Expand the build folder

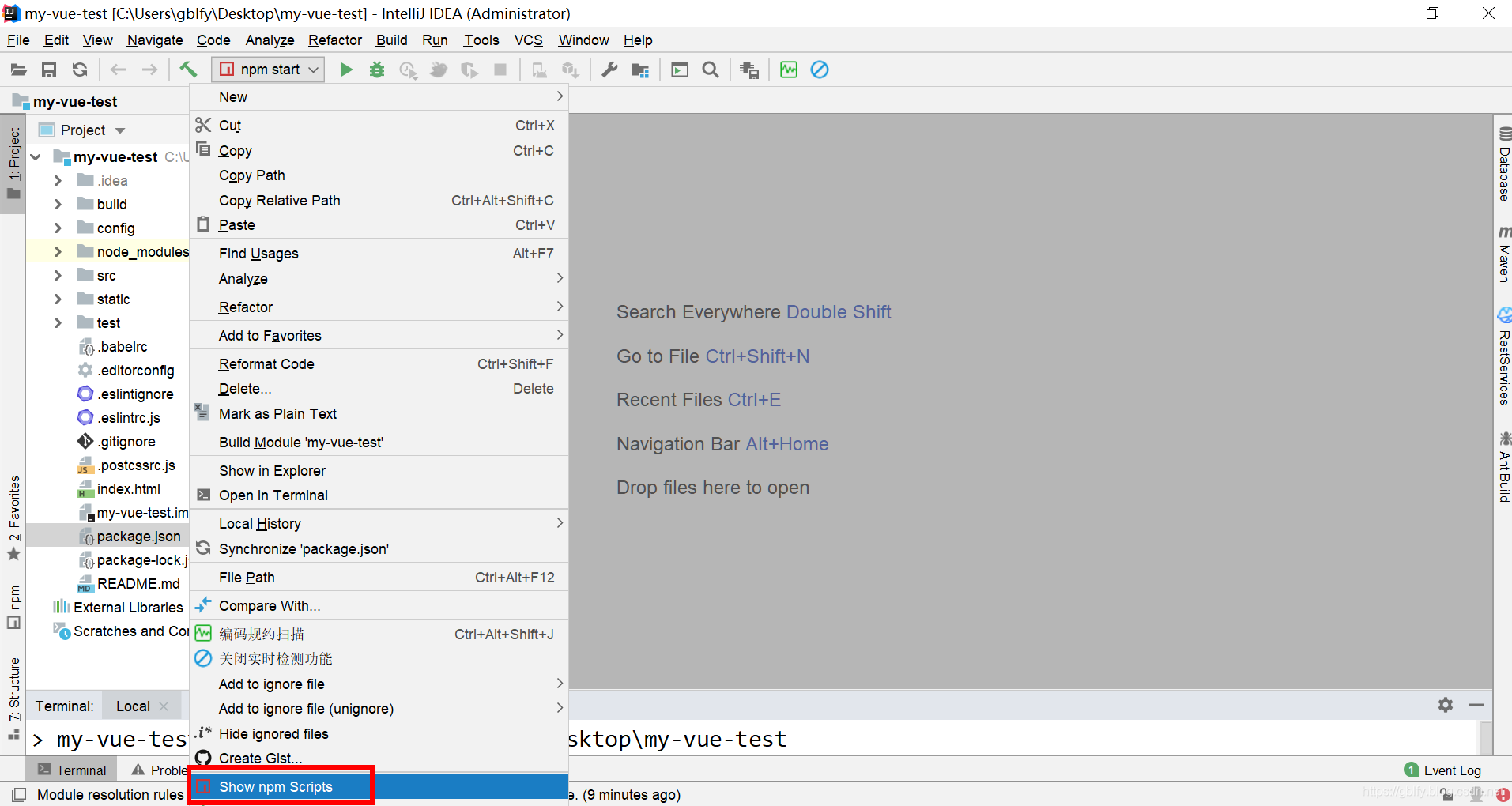click(x=58, y=205)
